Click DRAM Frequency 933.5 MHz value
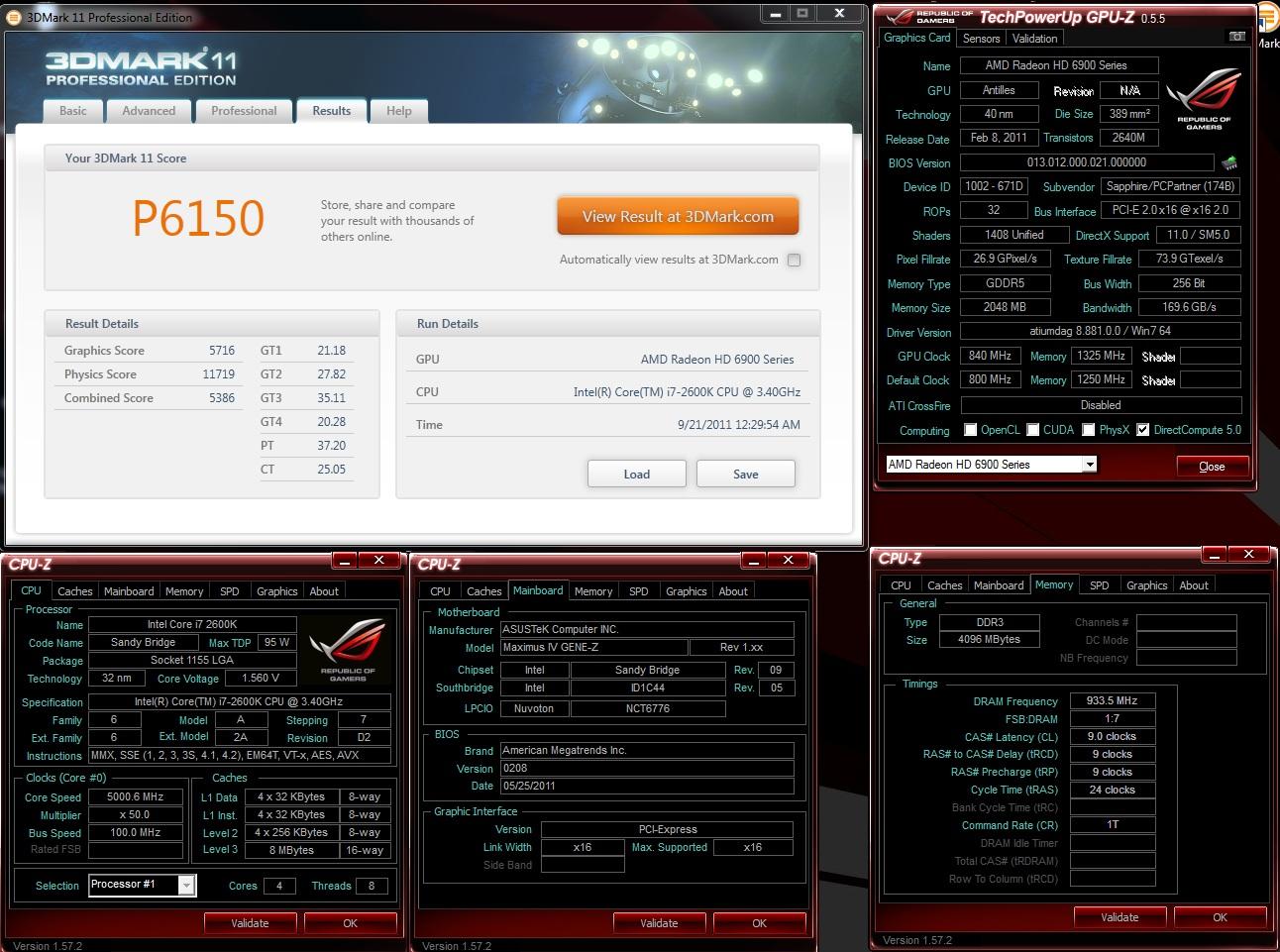1280x952 pixels. point(1112,700)
